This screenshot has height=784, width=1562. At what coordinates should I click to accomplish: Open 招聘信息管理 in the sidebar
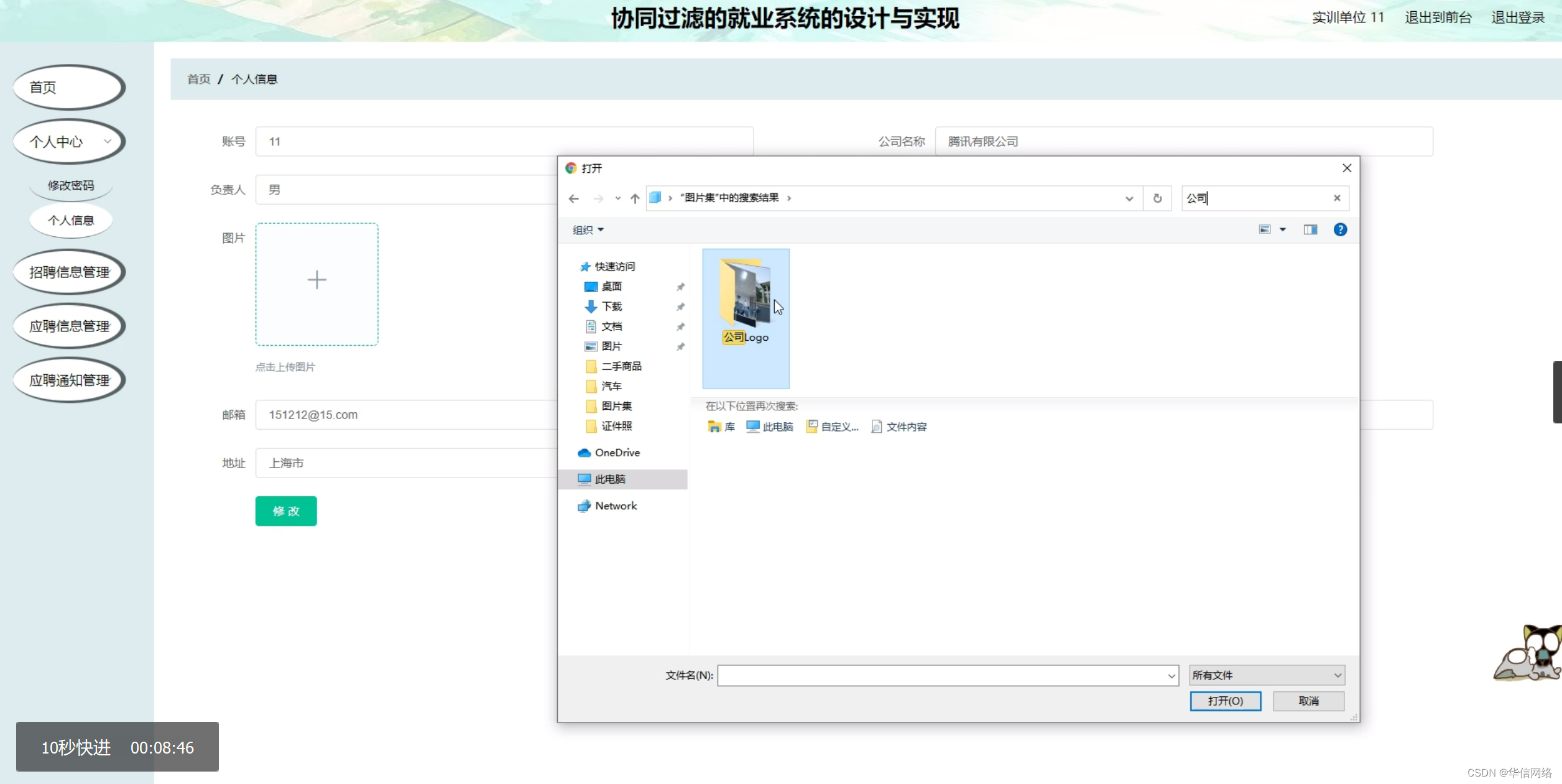pos(69,272)
